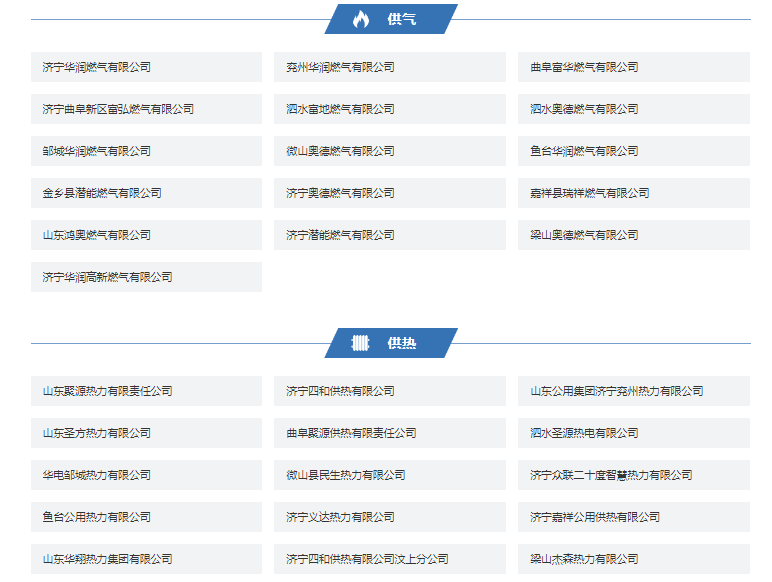Open 曲阜富华燃气有限公司 link

tap(634, 67)
